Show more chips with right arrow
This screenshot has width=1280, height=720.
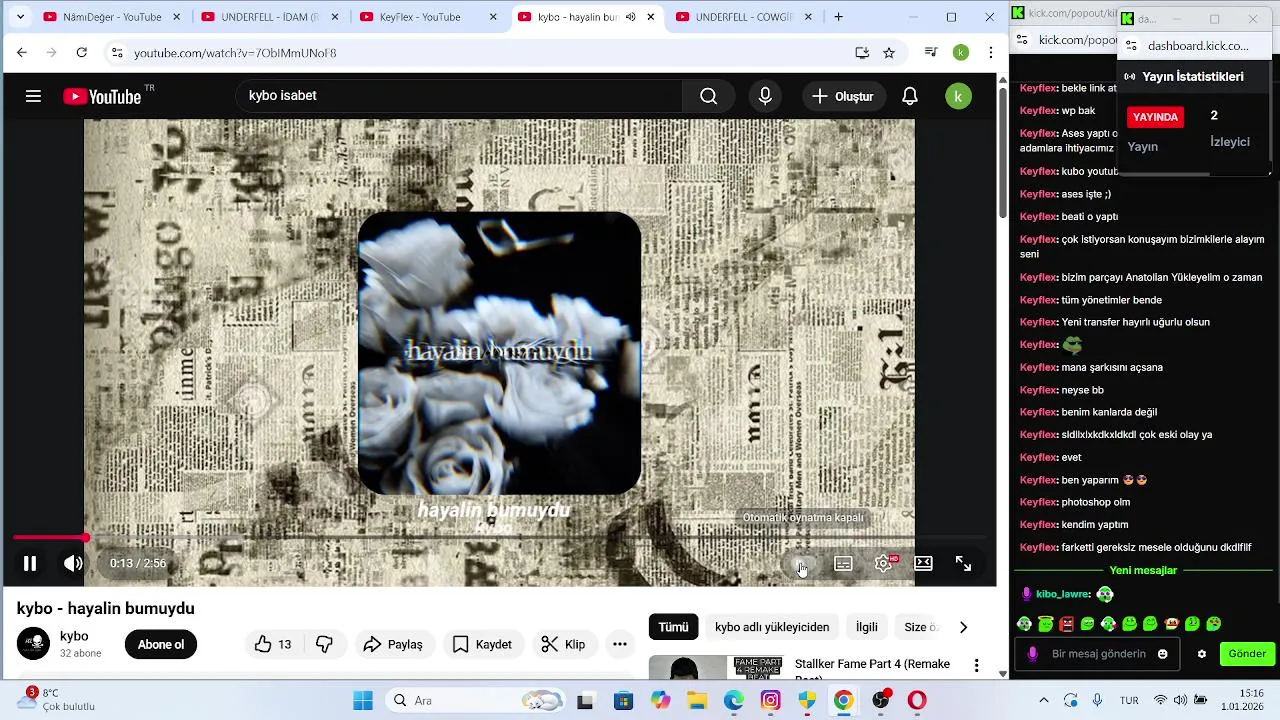(x=963, y=627)
